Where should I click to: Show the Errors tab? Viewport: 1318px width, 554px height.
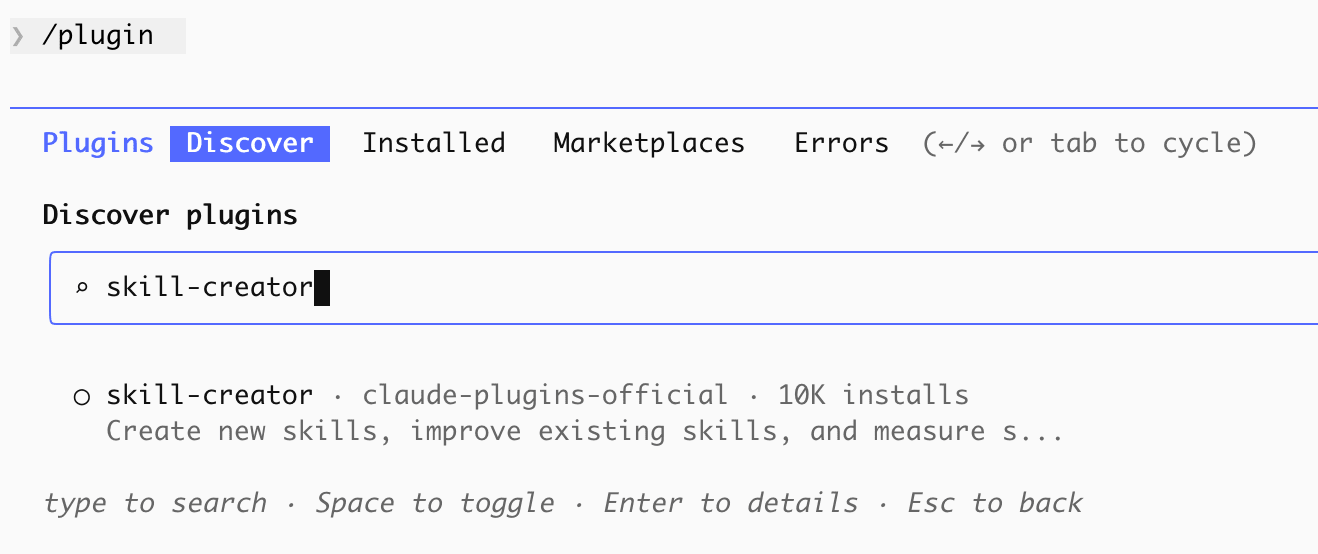coord(841,143)
